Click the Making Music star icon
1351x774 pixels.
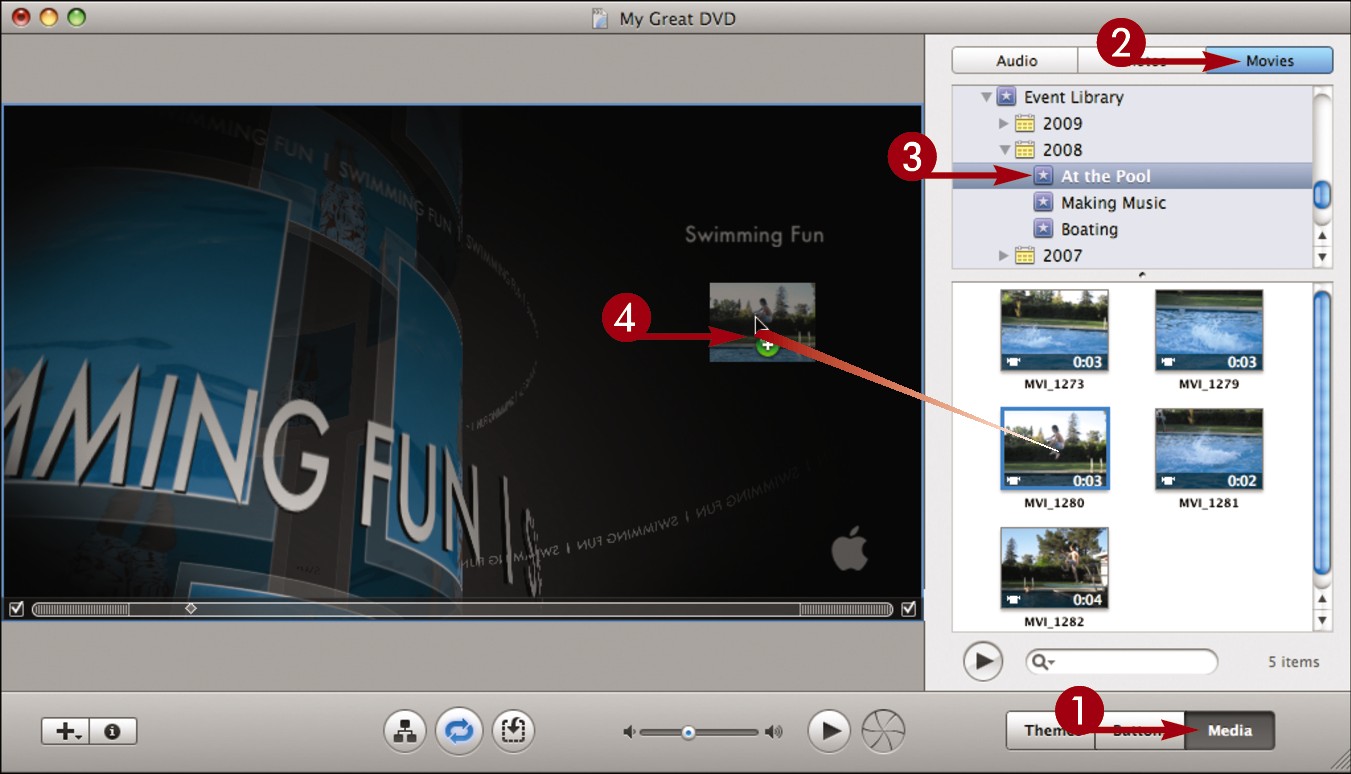tap(1043, 203)
